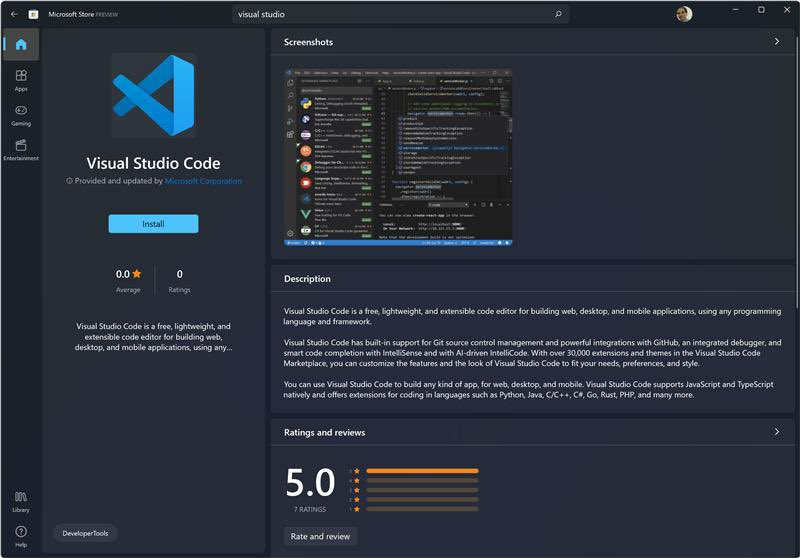
Task: Open the Entertainment section
Action: point(21,150)
